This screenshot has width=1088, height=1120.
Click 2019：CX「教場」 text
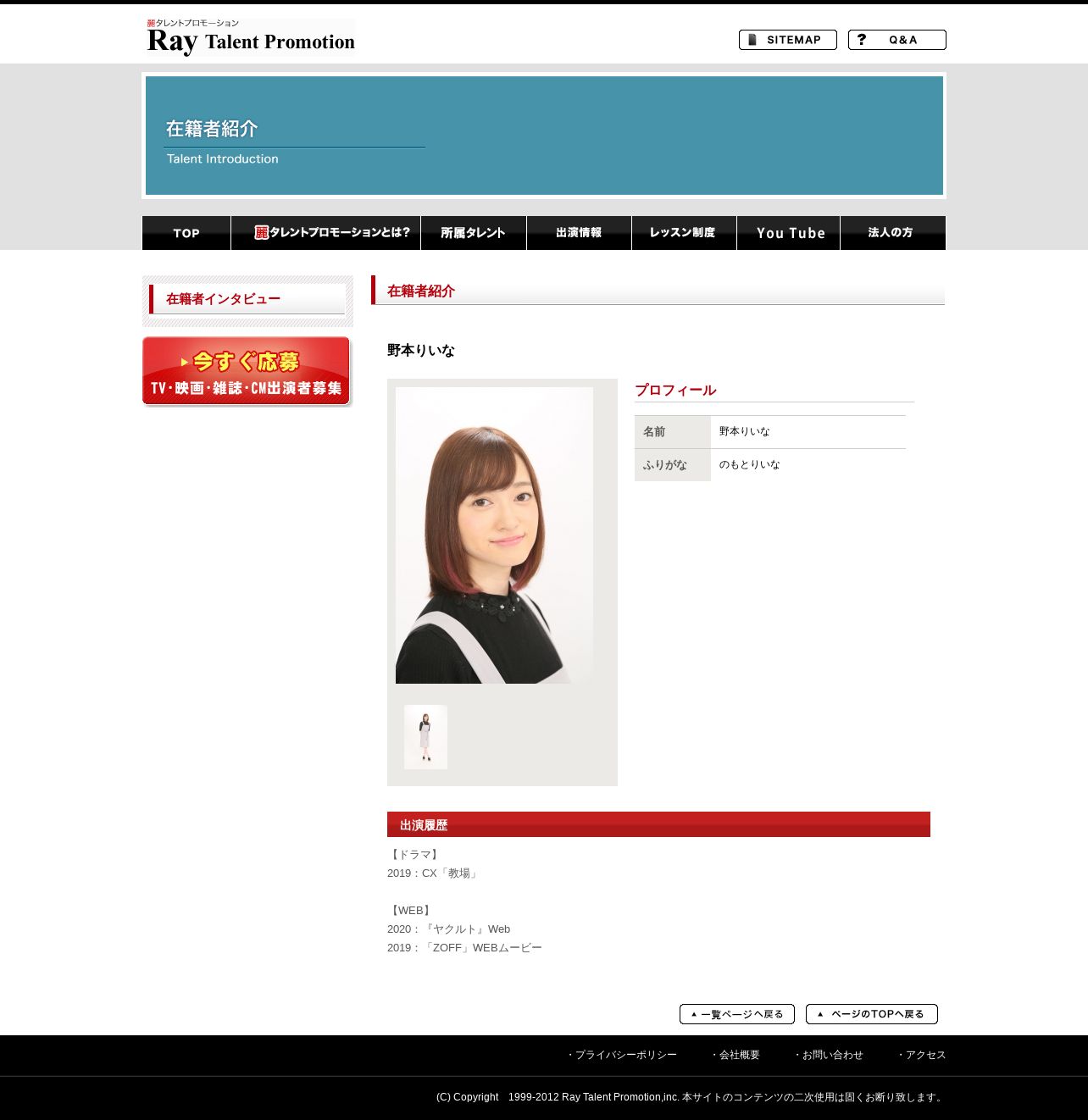click(434, 873)
